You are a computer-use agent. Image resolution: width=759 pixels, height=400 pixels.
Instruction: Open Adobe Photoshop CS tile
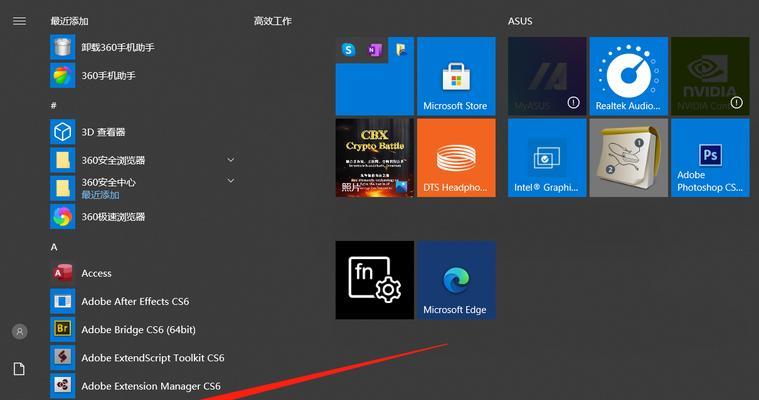click(710, 158)
